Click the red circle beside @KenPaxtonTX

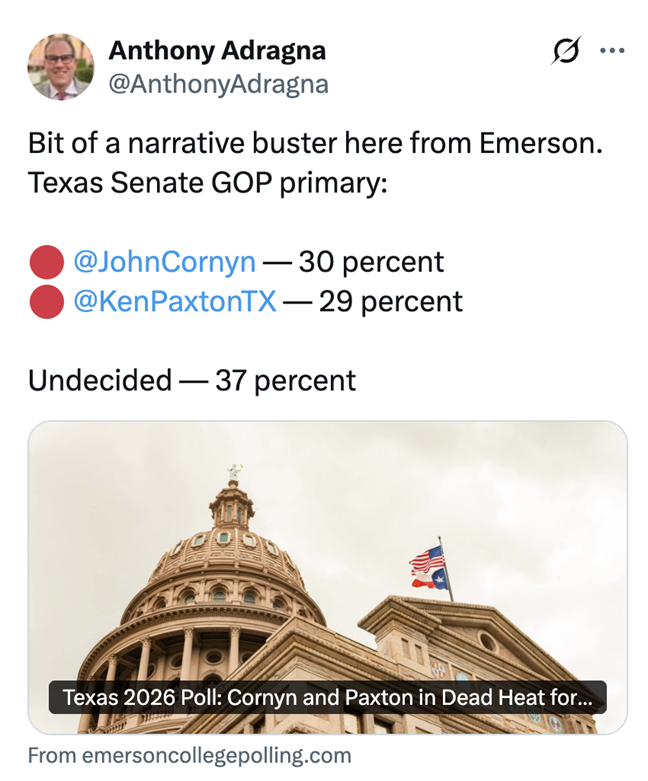click(46, 302)
